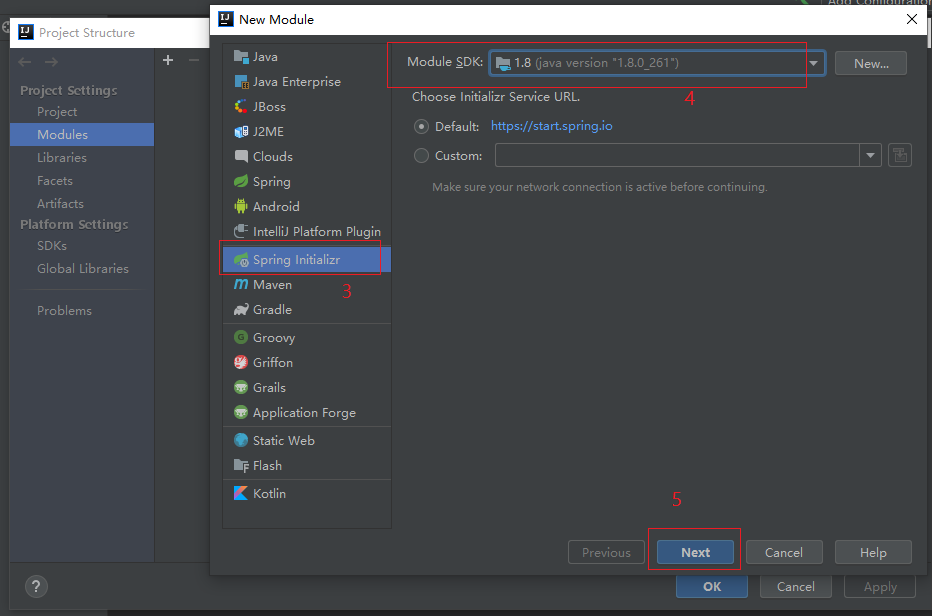
Task: Expand the Custom URL history dropdown arrow
Action: 870,156
